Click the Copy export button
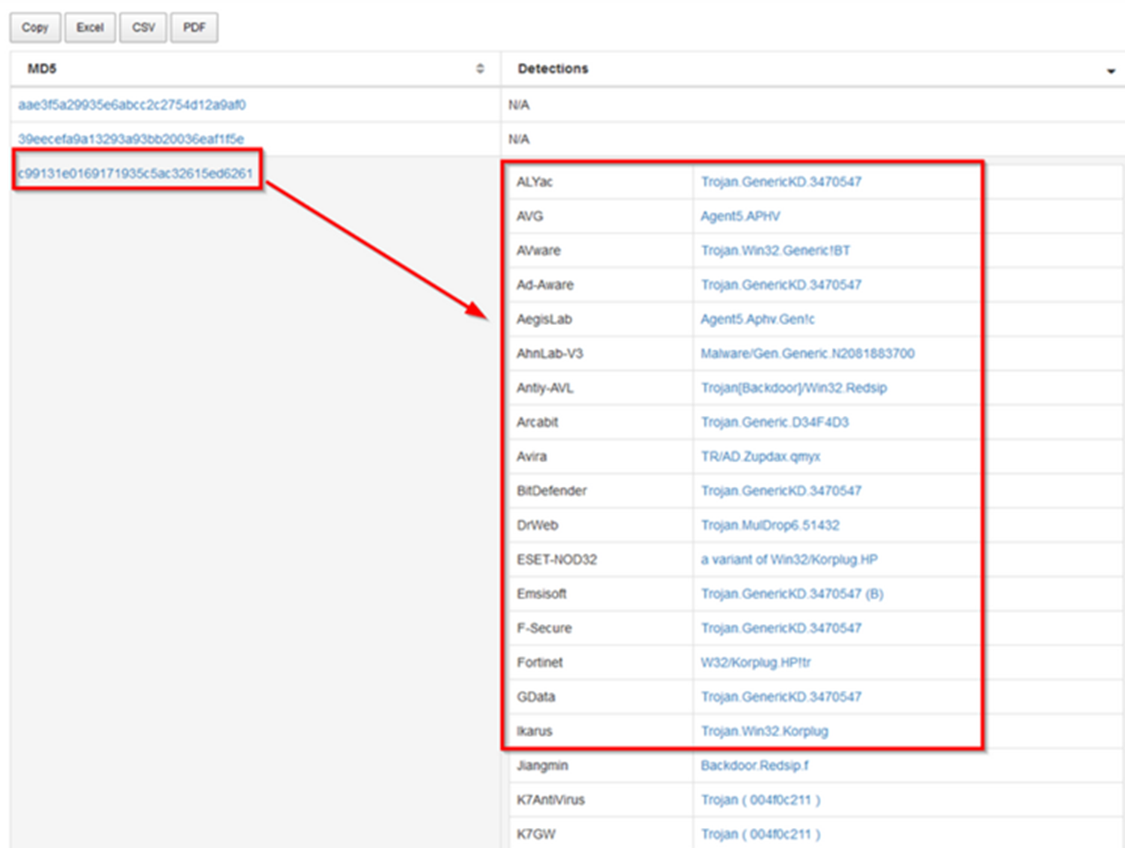The image size is (1125, 848). coord(35,28)
